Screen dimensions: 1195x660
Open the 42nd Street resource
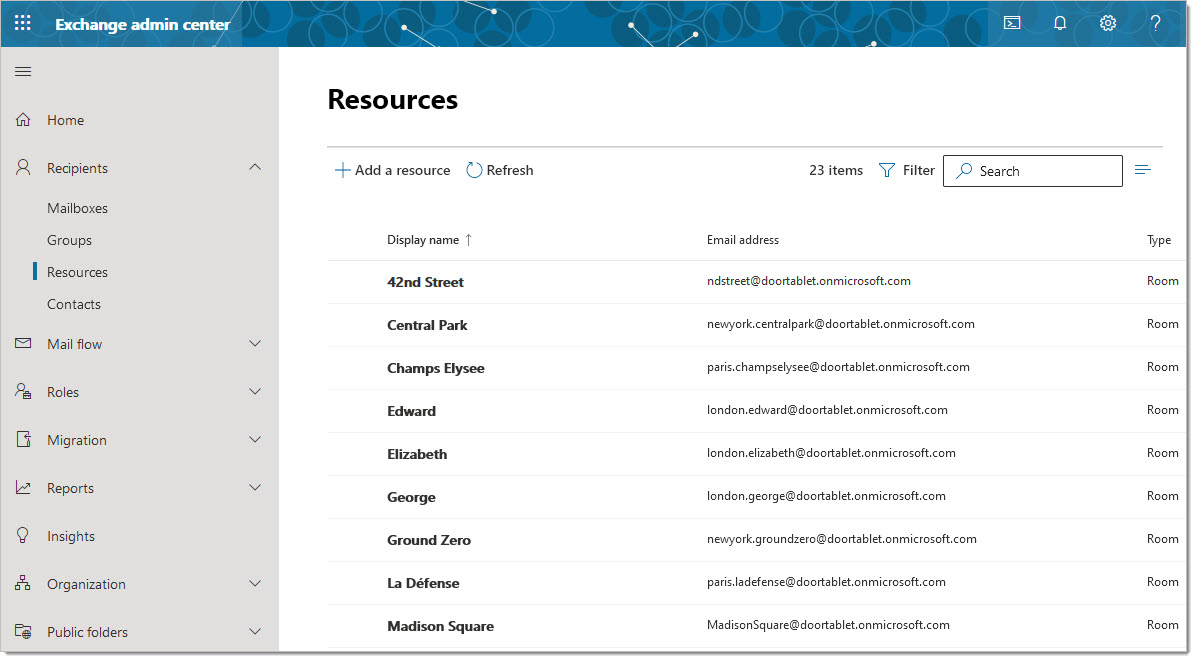point(426,282)
